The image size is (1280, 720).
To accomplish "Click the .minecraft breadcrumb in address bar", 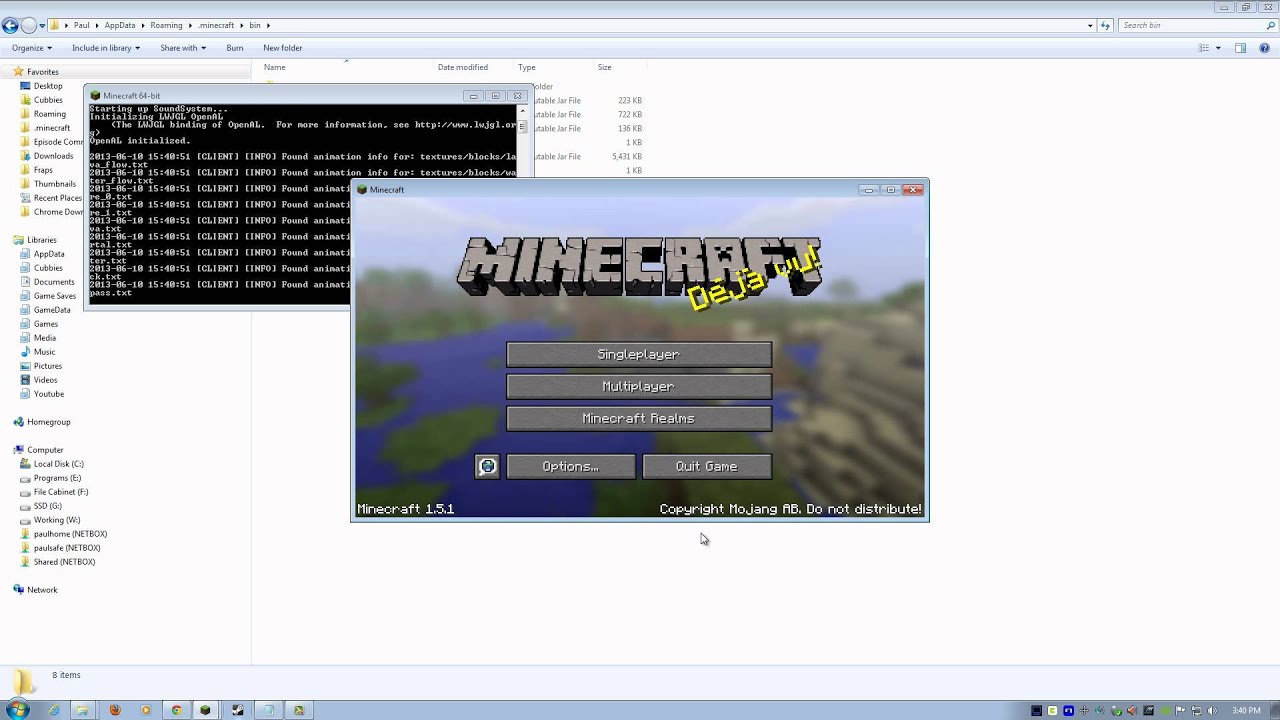I will [216, 25].
